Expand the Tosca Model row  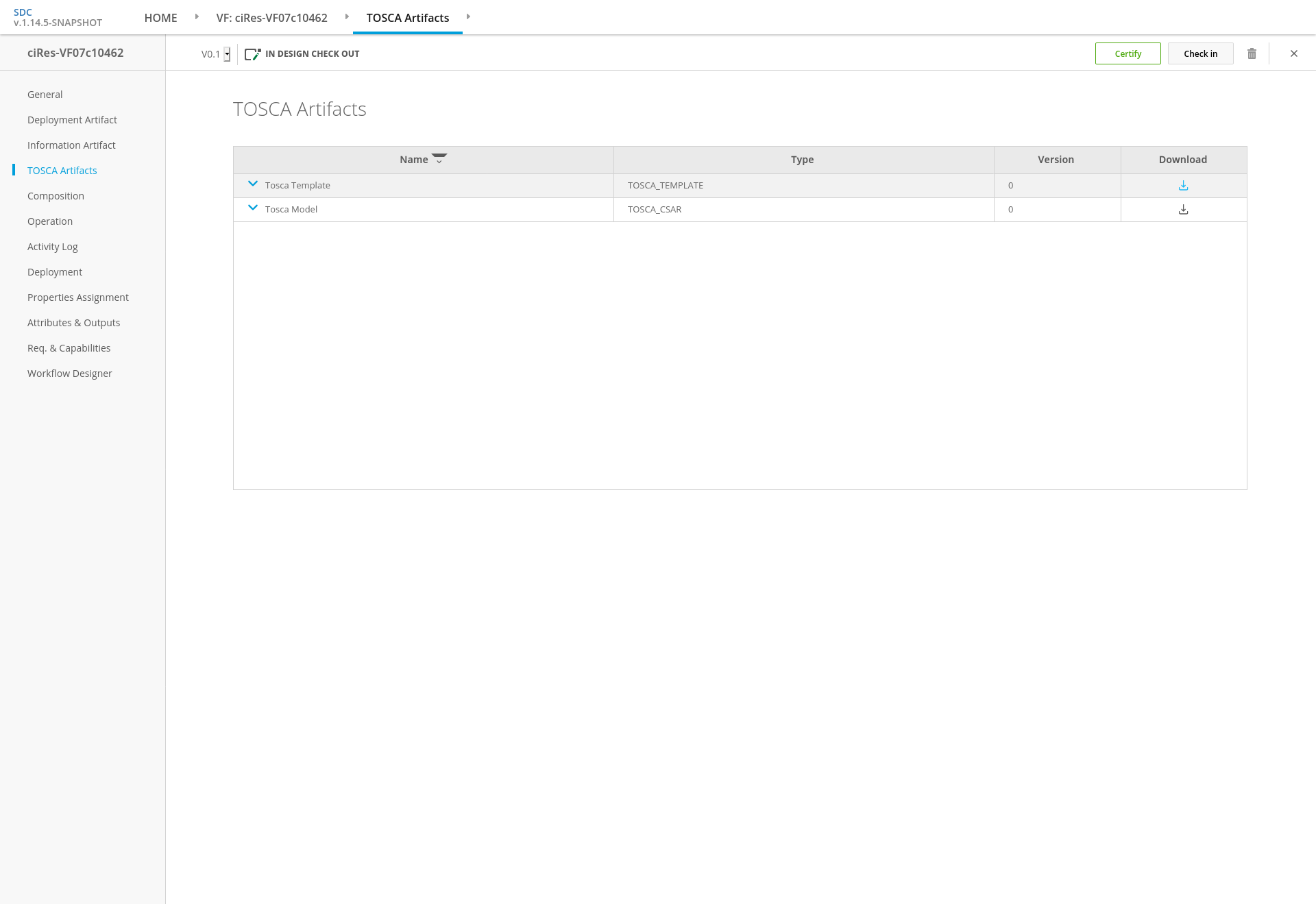[253, 208]
